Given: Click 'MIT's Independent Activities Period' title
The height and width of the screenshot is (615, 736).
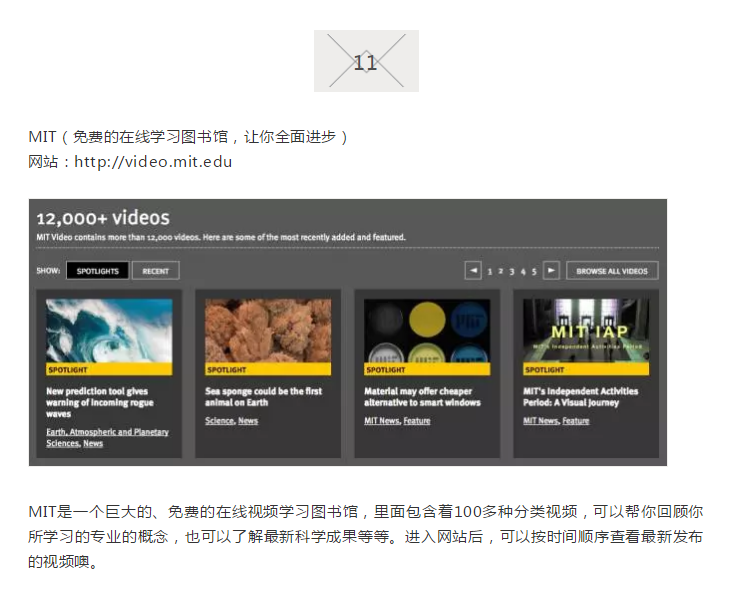Looking at the screenshot, I should point(581,397).
